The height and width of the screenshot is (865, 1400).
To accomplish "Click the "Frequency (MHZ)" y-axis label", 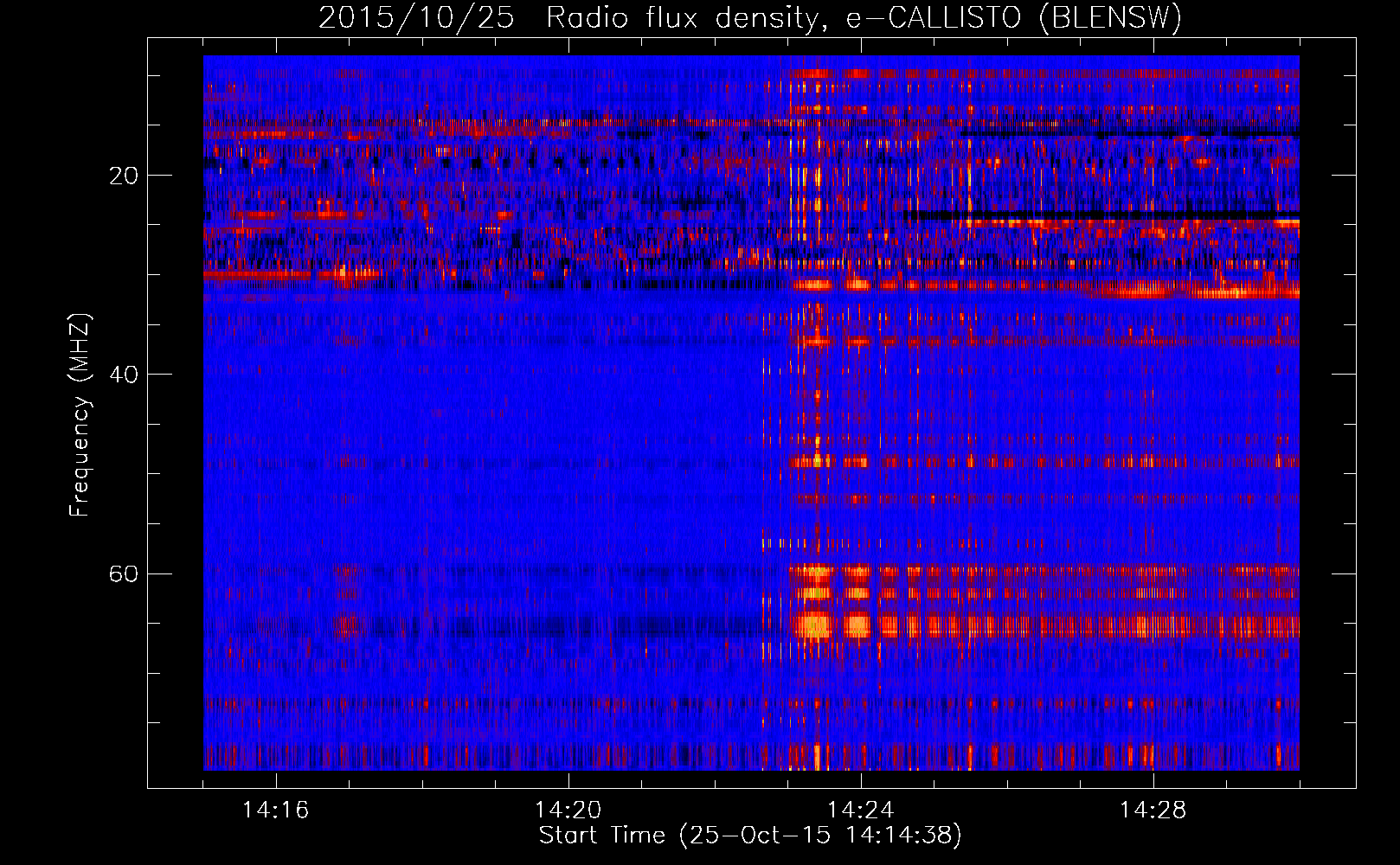I will pos(80,414).
